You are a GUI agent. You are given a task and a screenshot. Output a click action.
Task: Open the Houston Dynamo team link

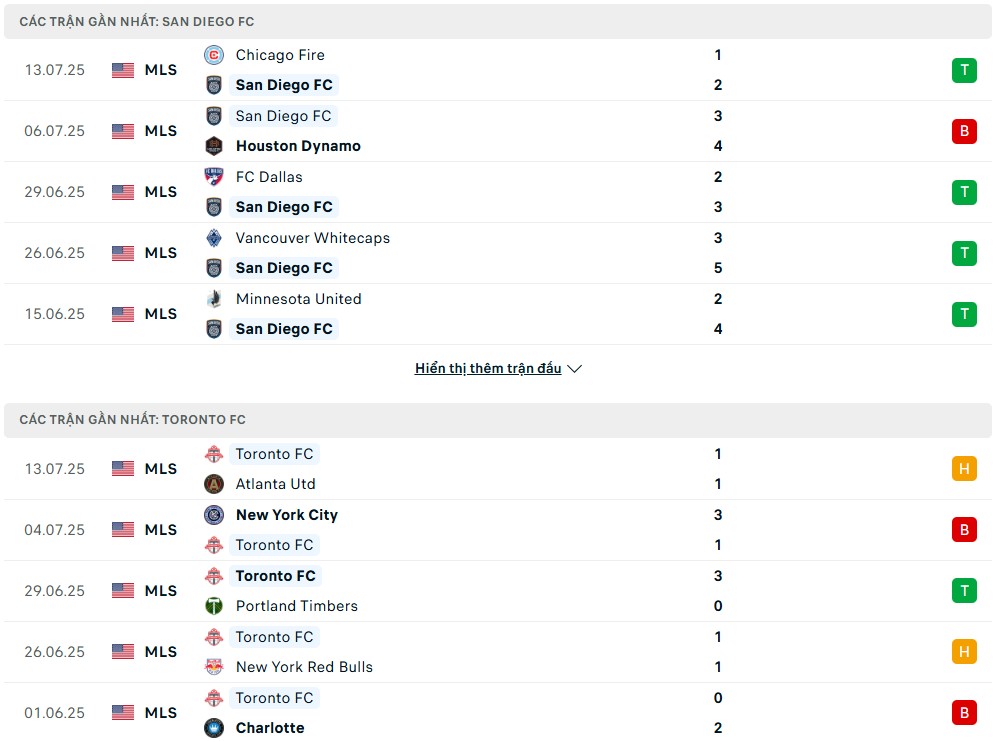coord(298,146)
